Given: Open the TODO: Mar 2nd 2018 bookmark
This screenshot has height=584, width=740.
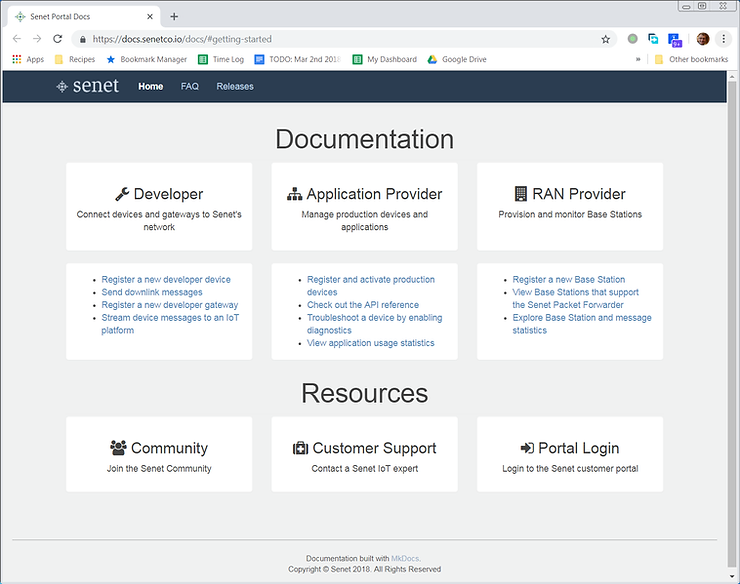Looking at the screenshot, I should [297, 59].
